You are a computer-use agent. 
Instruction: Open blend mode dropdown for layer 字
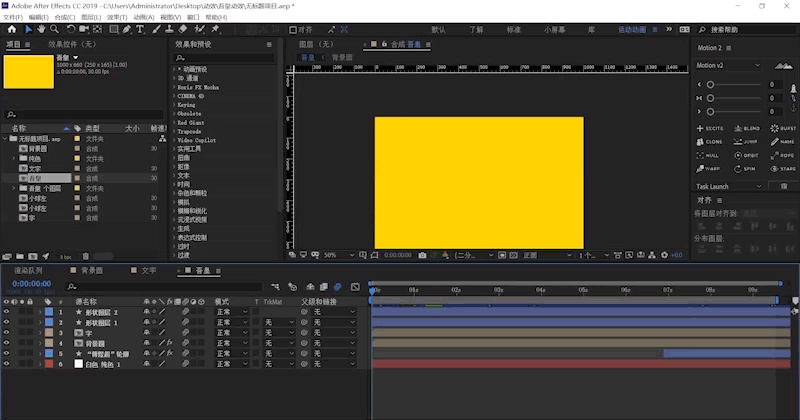[231, 333]
